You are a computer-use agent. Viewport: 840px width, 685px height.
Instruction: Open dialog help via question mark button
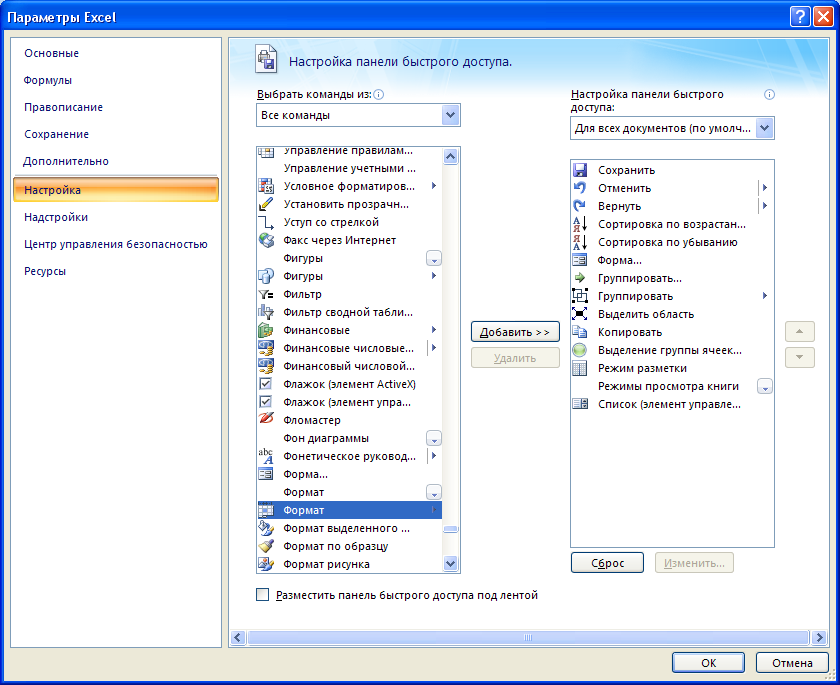tap(799, 17)
